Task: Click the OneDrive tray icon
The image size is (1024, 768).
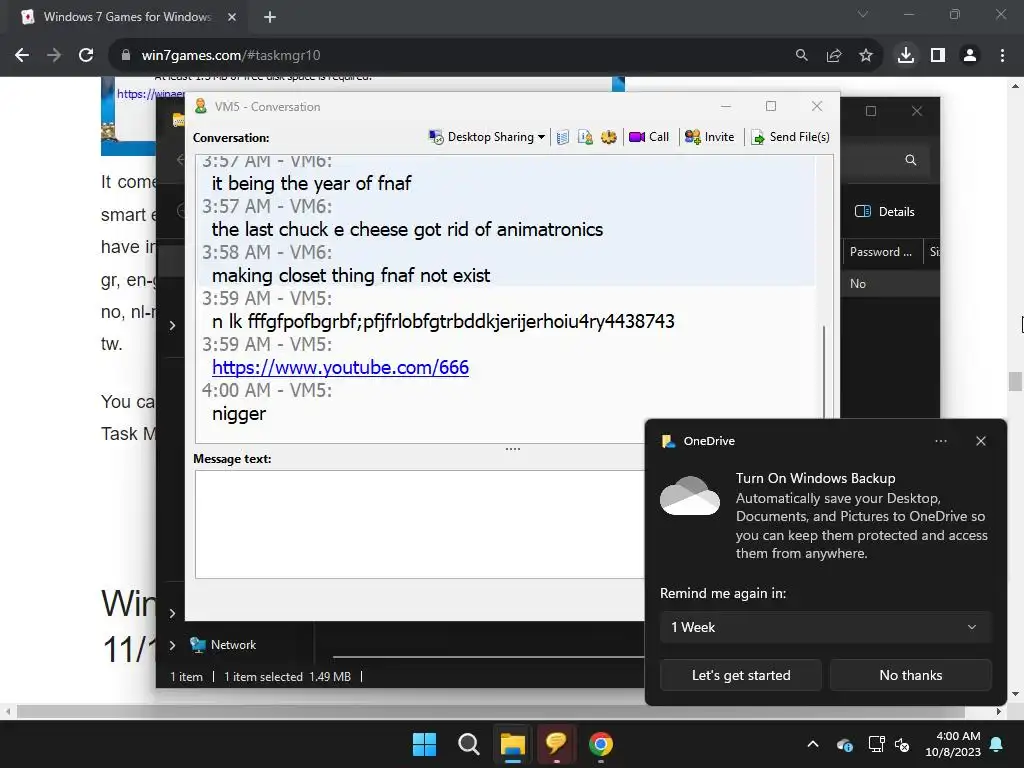Action: pos(844,744)
